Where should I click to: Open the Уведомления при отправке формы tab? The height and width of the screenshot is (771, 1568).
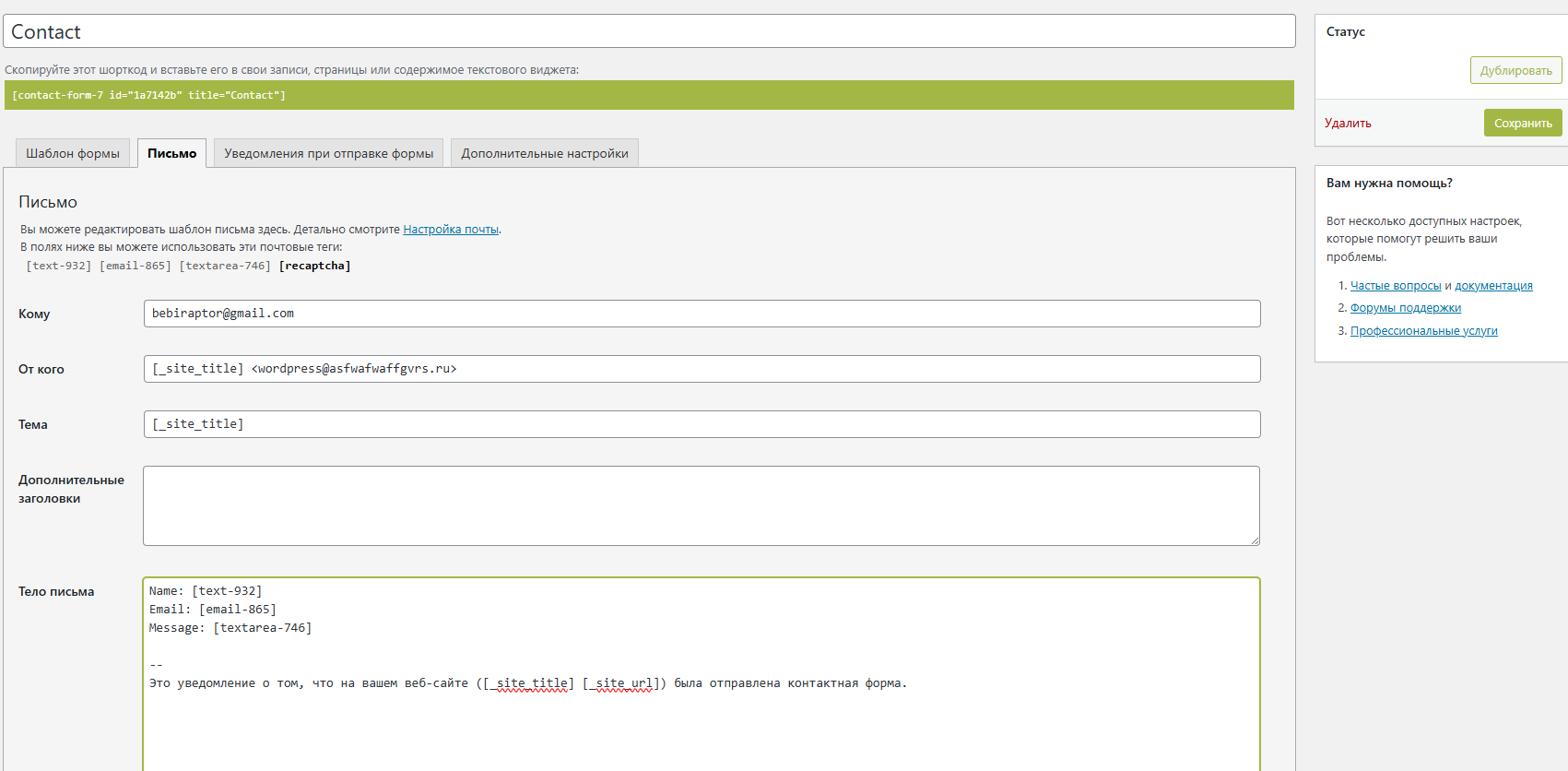click(328, 153)
